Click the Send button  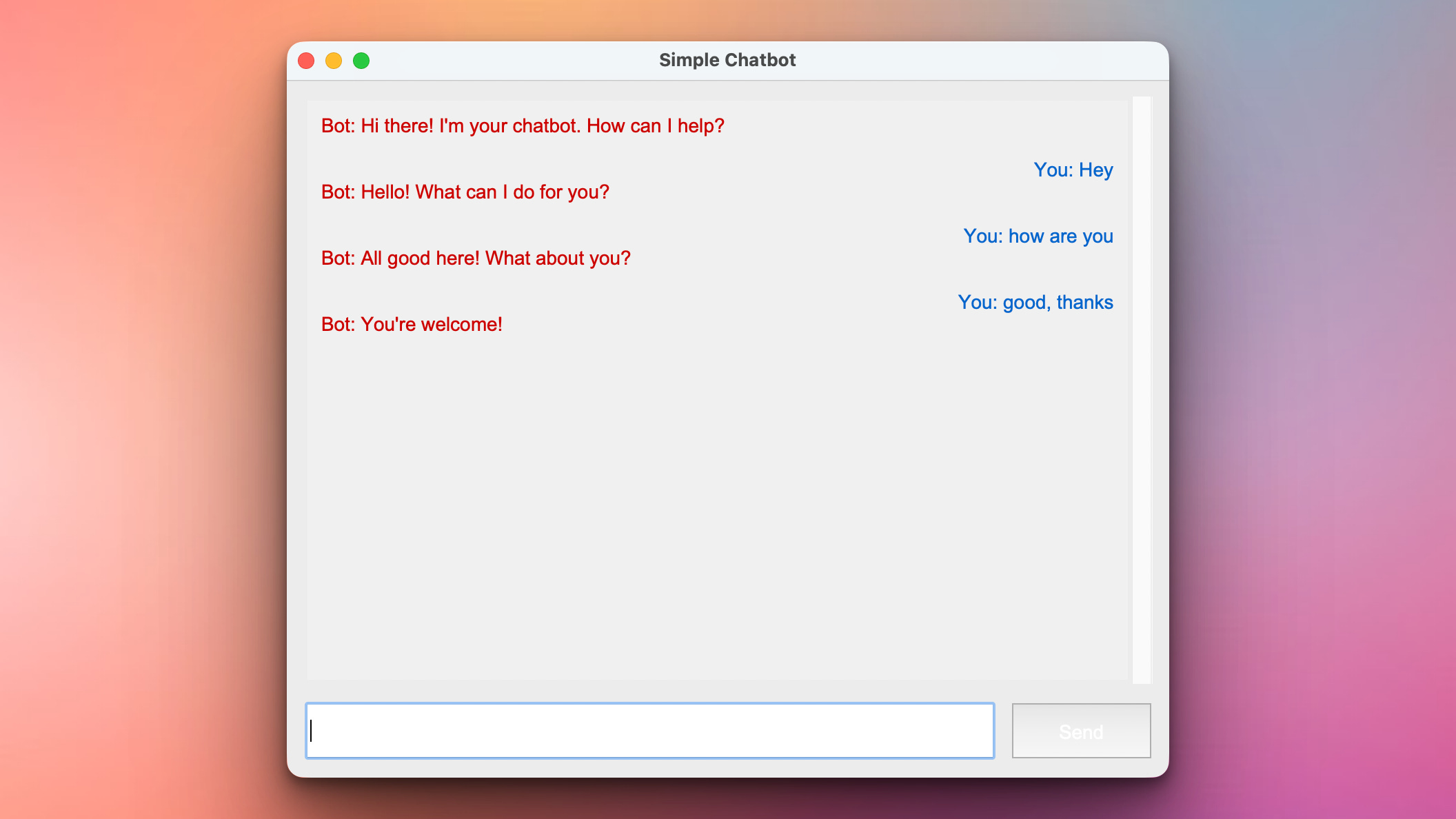(x=1080, y=731)
